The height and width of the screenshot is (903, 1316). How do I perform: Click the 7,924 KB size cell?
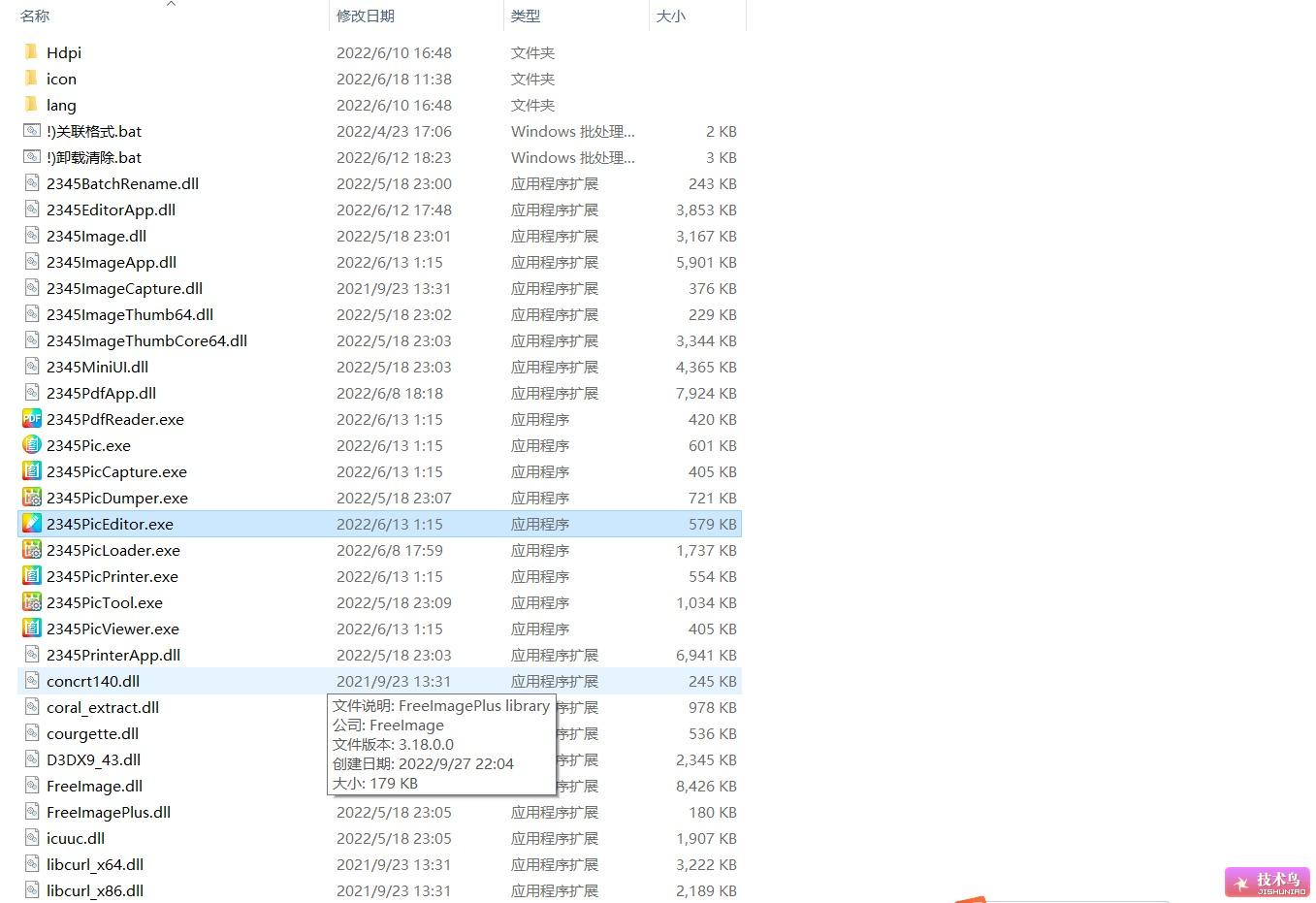coord(706,393)
